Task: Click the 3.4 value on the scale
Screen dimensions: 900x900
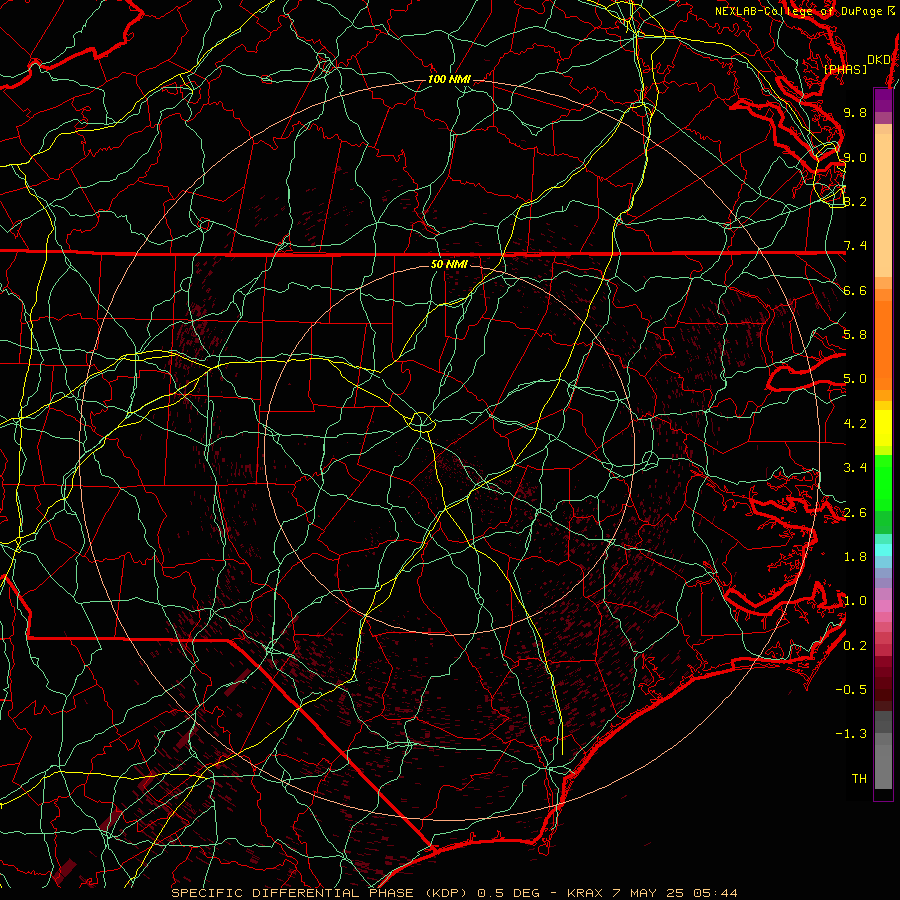Action: pos(855,468)
